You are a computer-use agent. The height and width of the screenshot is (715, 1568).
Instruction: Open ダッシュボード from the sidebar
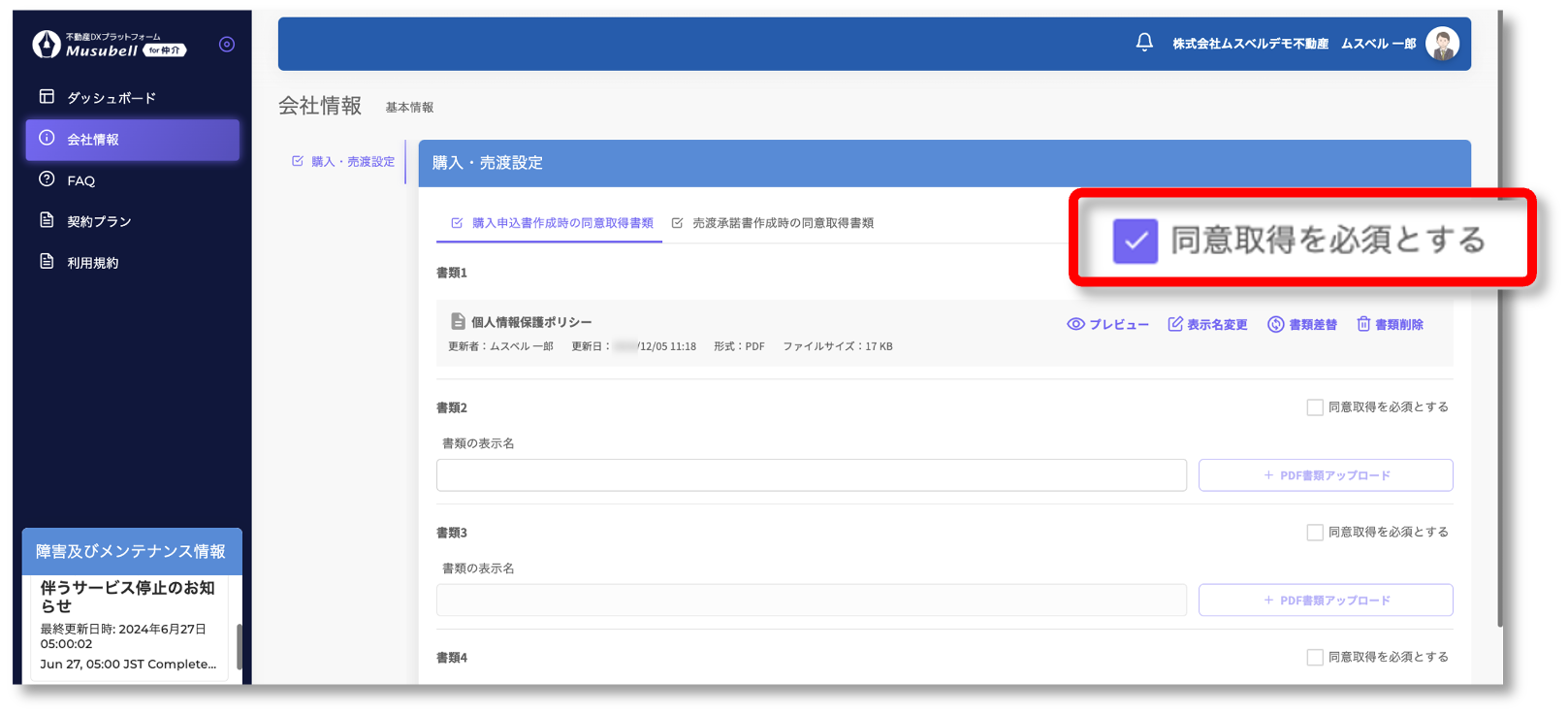point(111,98)
